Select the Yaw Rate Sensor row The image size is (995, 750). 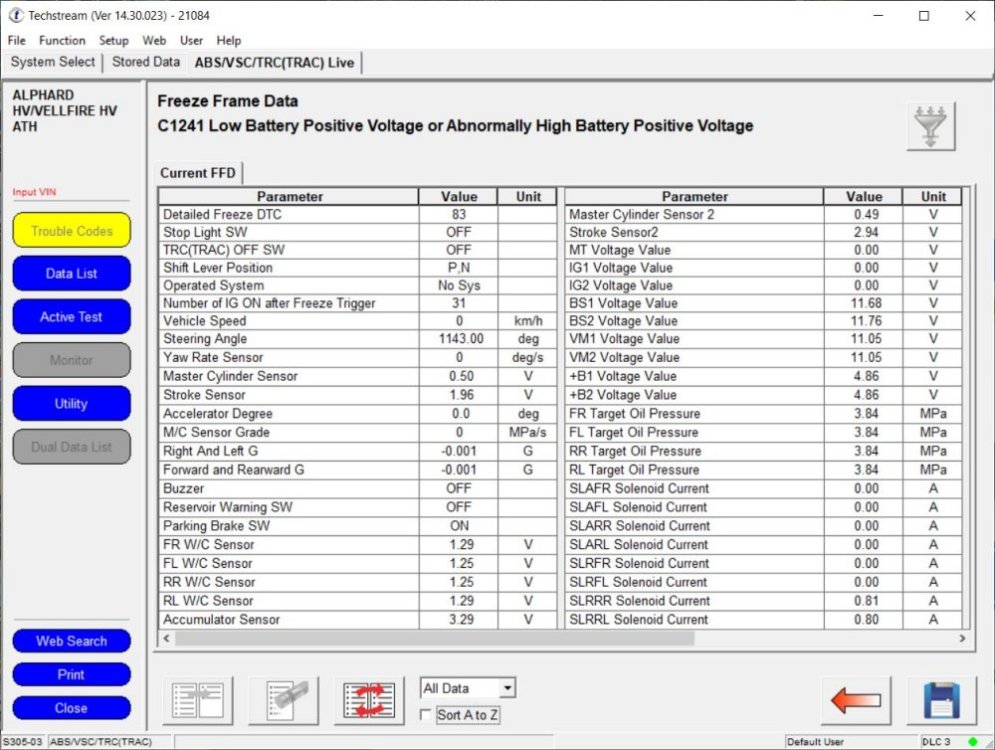coord(357,357)
